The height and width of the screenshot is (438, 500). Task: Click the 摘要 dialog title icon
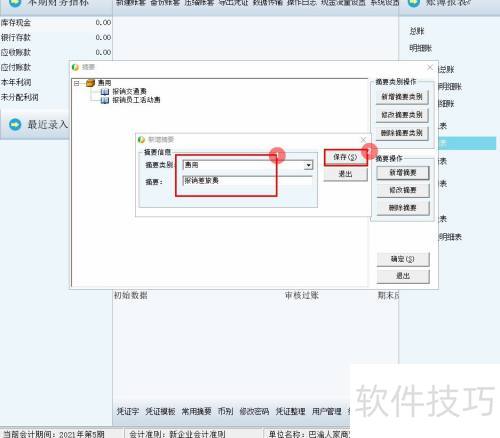(x=75, y=67)
